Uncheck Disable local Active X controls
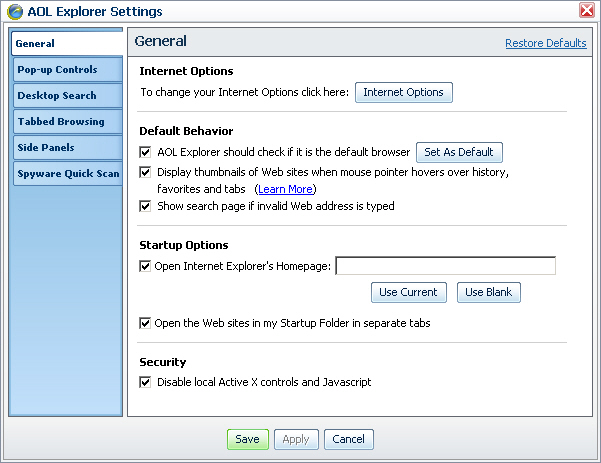The image size is (601, 463). click(x=145, y=382)
